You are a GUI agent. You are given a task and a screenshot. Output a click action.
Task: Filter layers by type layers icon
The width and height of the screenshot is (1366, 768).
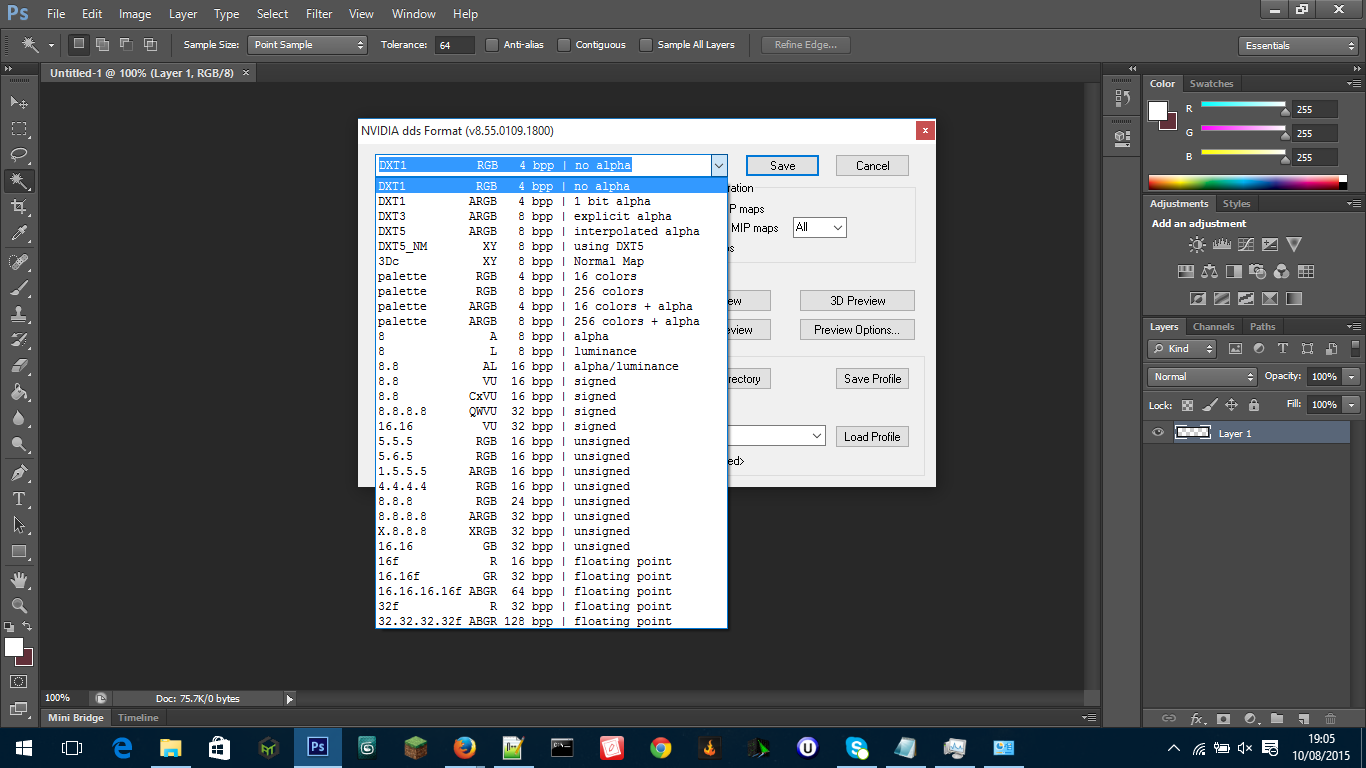coord(1283,349)
